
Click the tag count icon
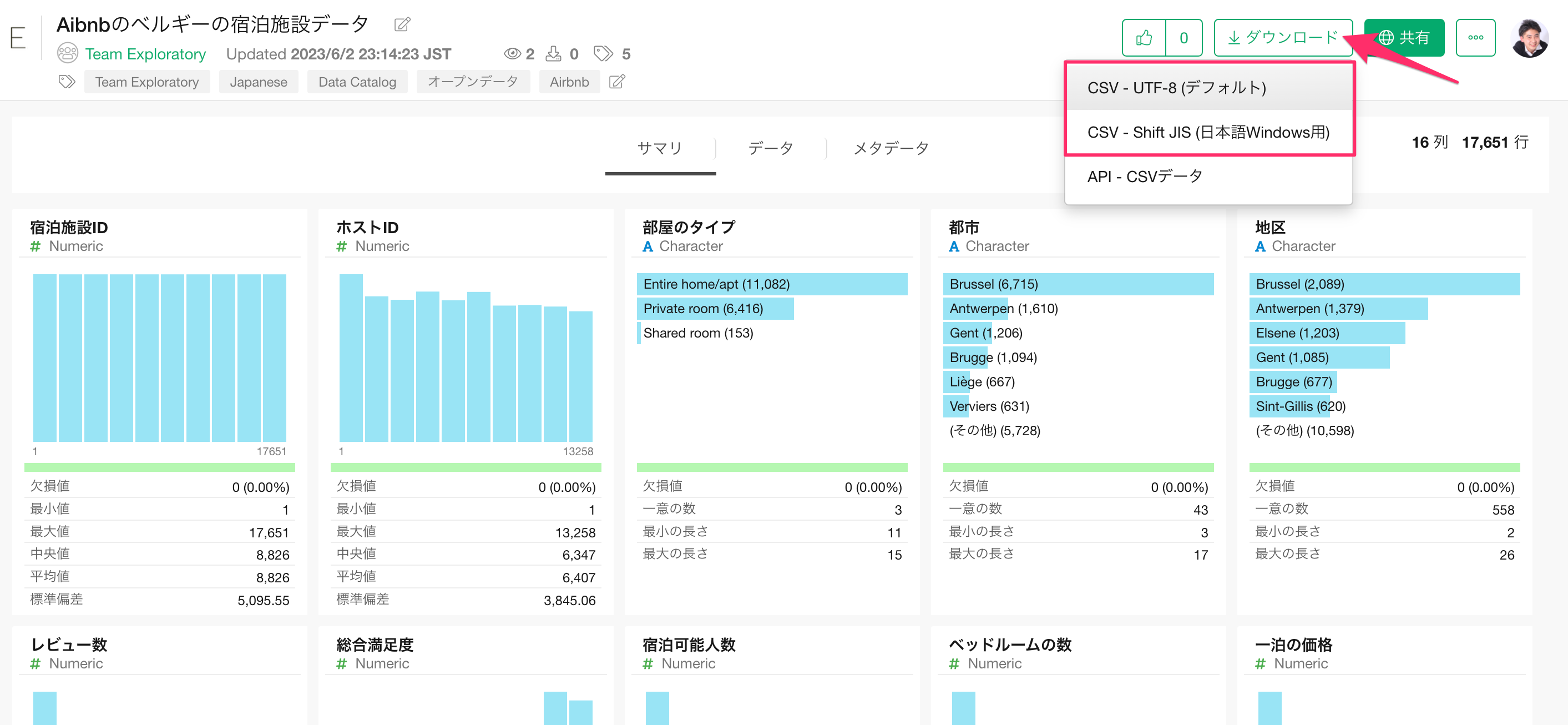coord(603,54)
